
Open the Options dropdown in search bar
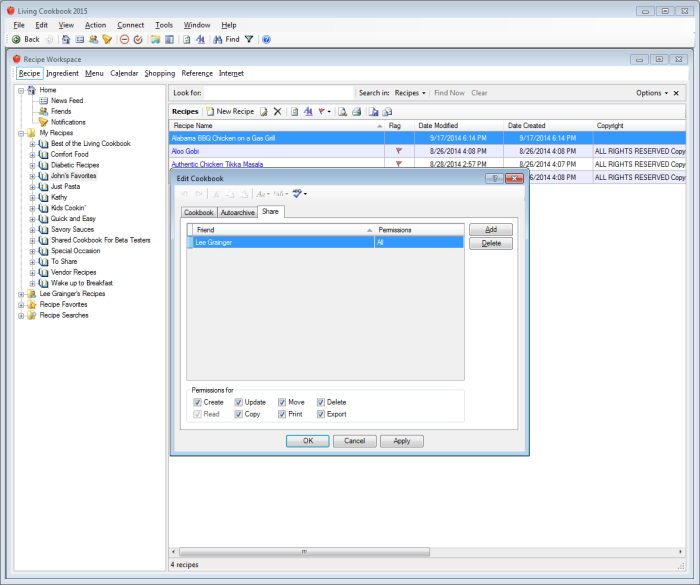click(x=652, y=93)
